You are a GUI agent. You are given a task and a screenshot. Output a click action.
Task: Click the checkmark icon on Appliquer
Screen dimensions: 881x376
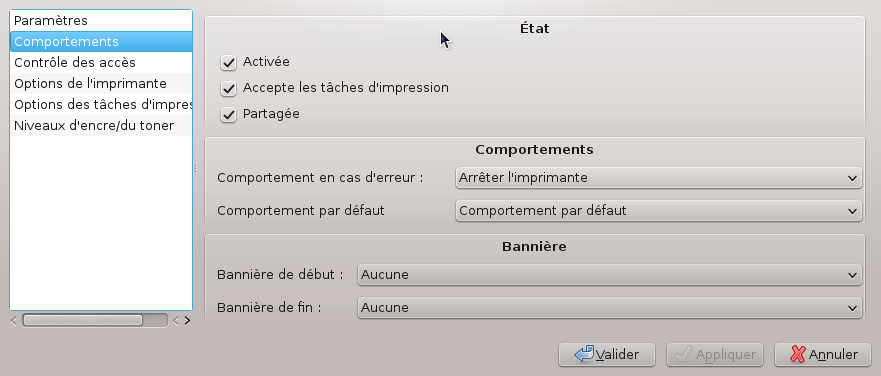point(683,354)
